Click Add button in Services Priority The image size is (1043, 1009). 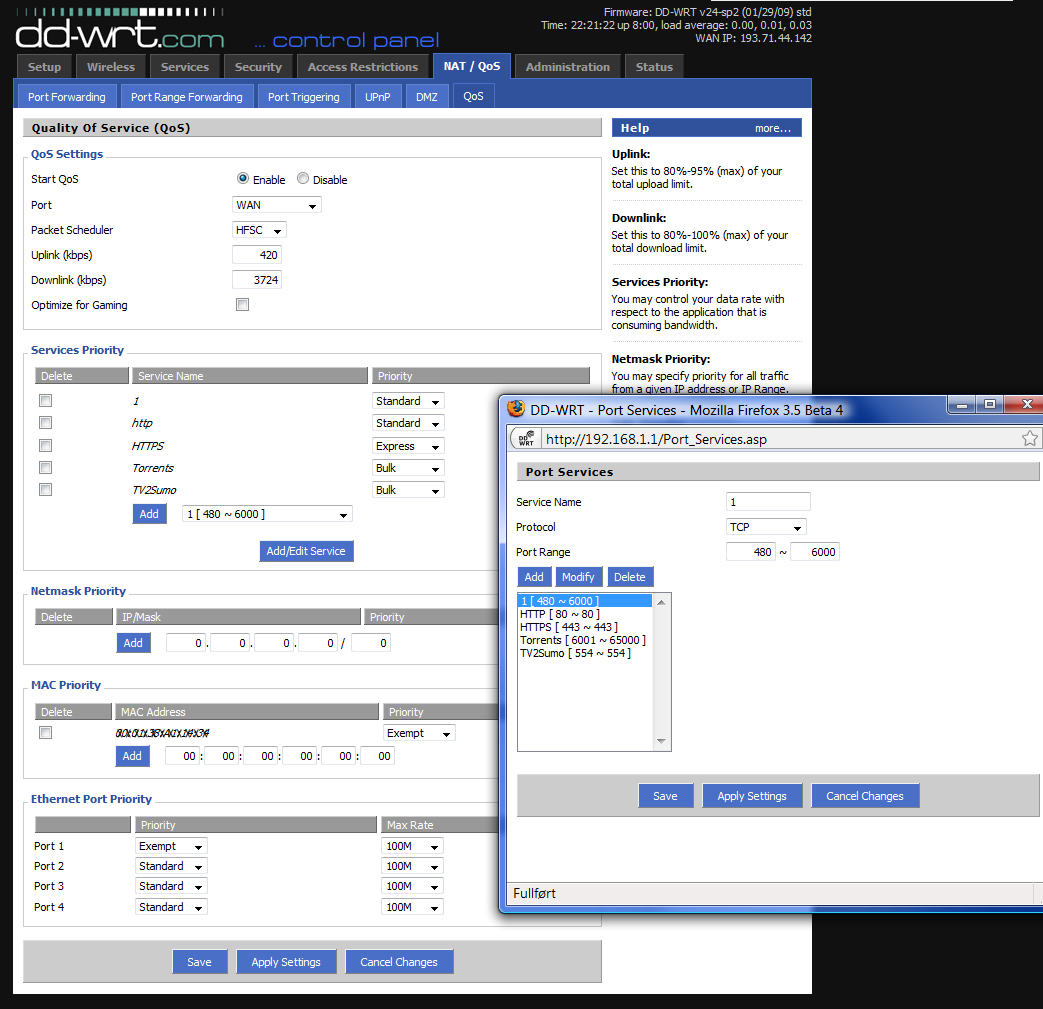[x=149, y=513]
